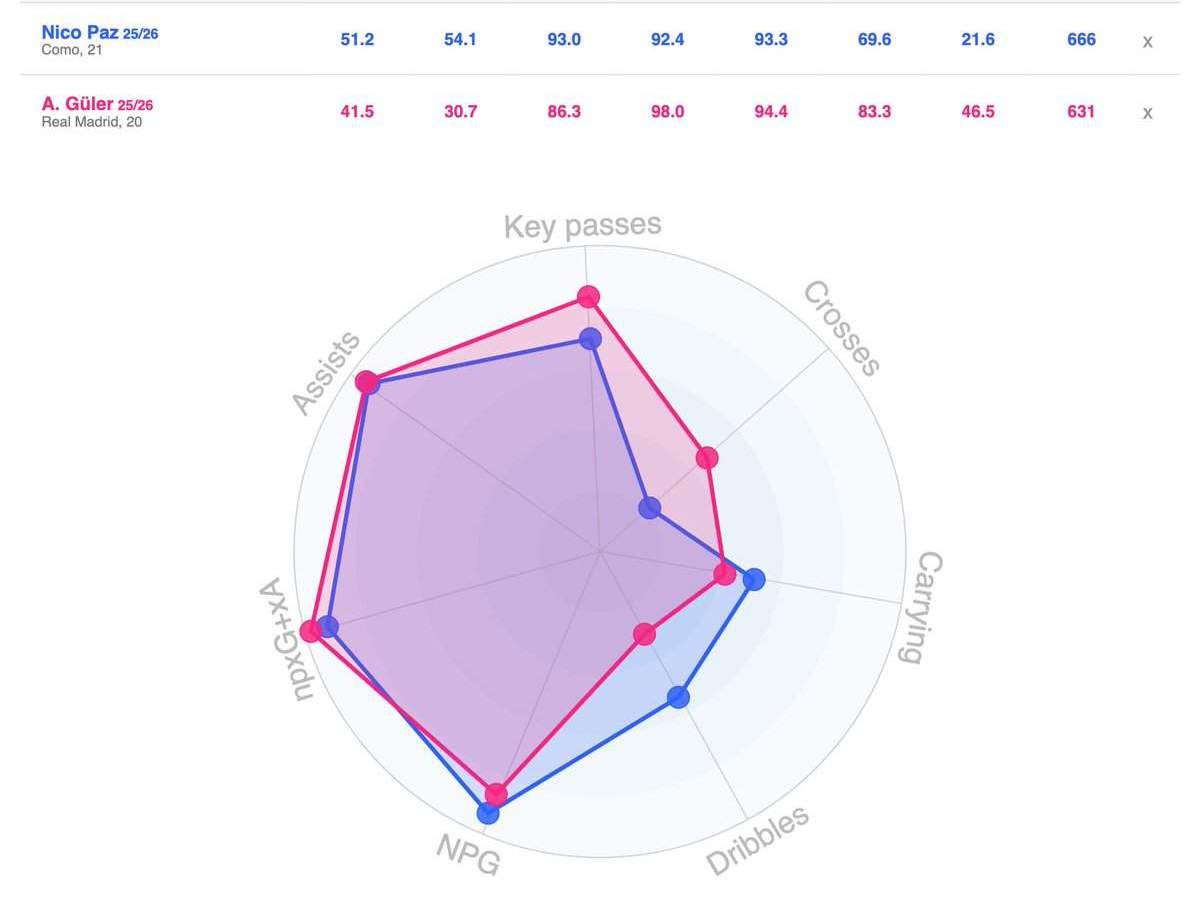Open the A. Güler 25/26 player link
The height and width of the screenshot is (900, 1200).
[97, 104]
